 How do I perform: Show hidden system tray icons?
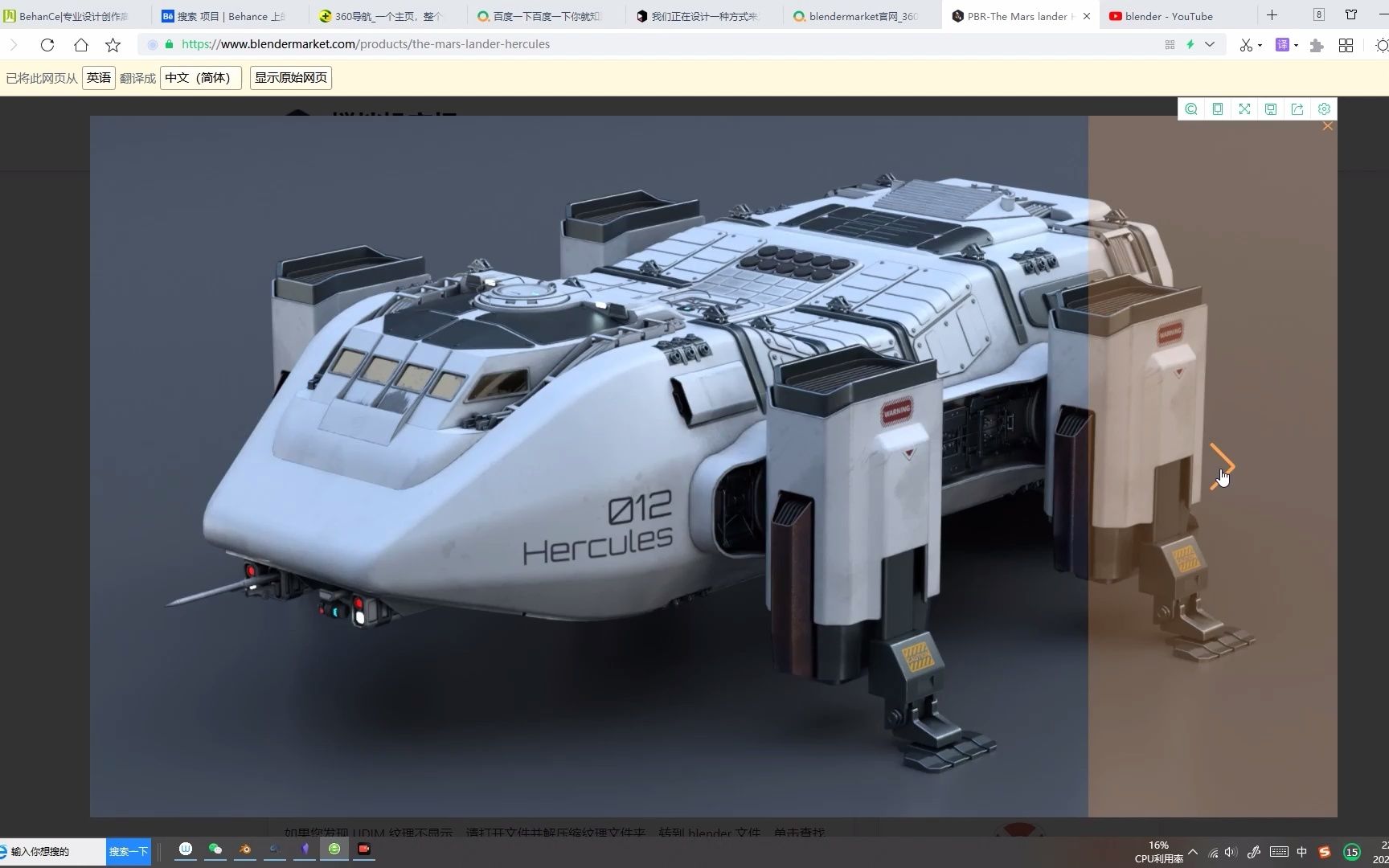(1194, 852)
